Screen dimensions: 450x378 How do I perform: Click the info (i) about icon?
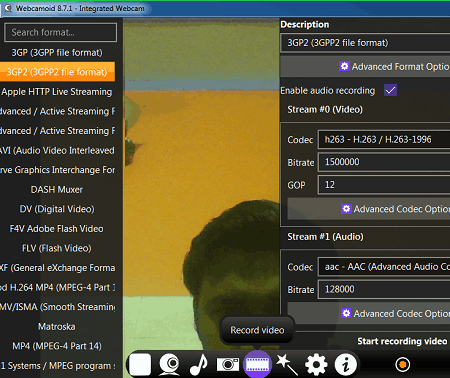345,364
